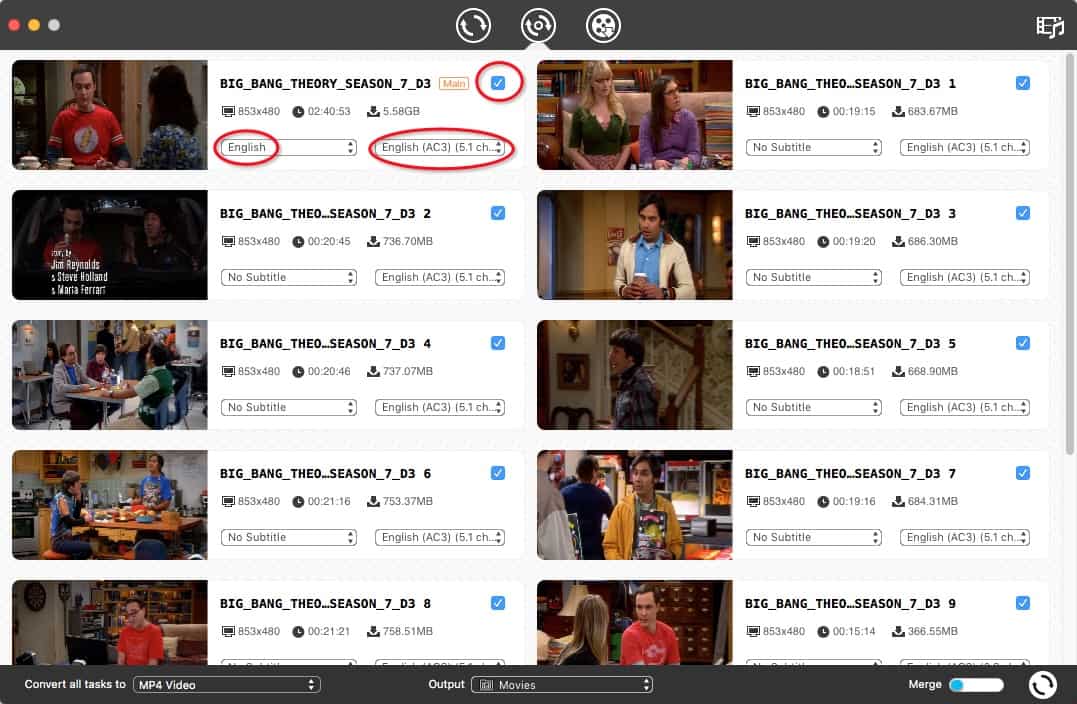This screenshot has height=704, width=1077.
Task: Open the audio track dropdown for title 6
Action: [440, 537]
